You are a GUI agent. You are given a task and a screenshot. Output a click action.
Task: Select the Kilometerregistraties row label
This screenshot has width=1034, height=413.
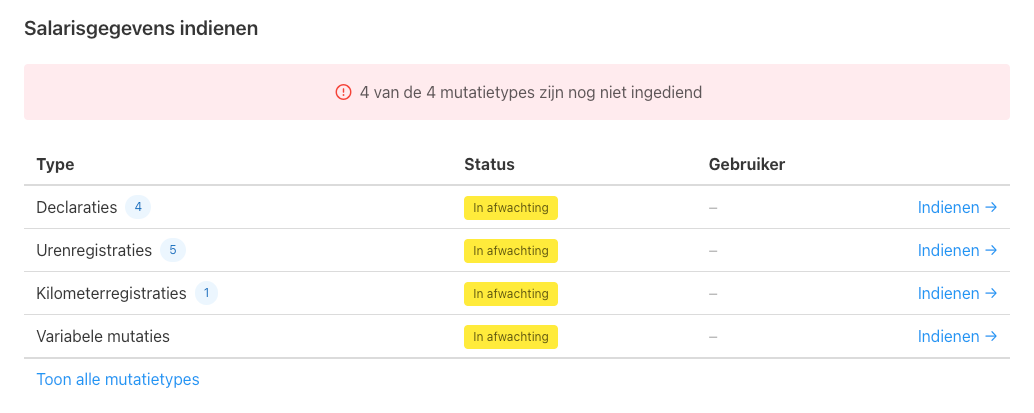tap(111, 293)
